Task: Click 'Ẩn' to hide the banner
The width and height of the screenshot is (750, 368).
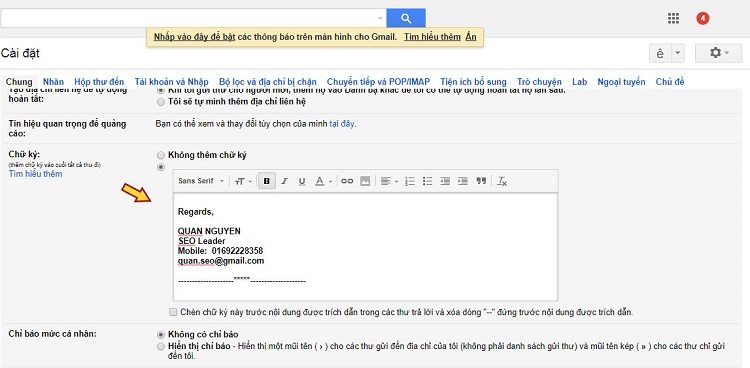Action: (471, 37)
